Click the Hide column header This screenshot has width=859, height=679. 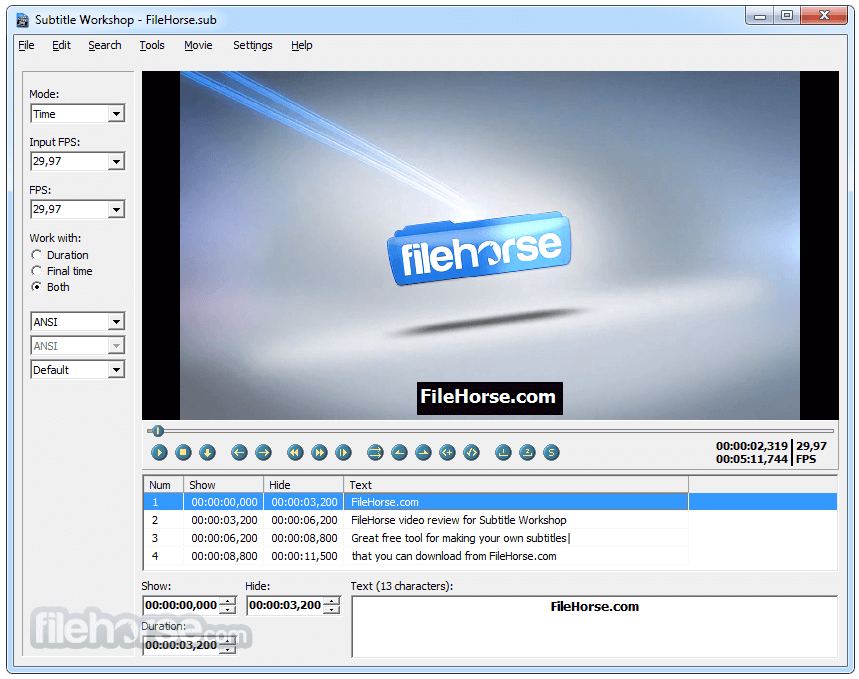[303, 485]
